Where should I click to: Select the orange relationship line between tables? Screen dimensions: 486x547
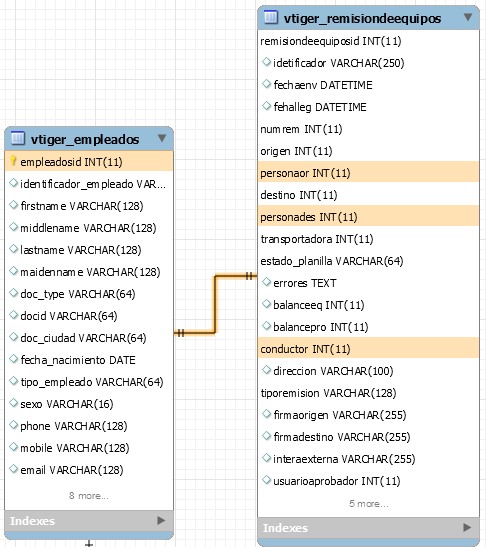(x=215, y=304)
